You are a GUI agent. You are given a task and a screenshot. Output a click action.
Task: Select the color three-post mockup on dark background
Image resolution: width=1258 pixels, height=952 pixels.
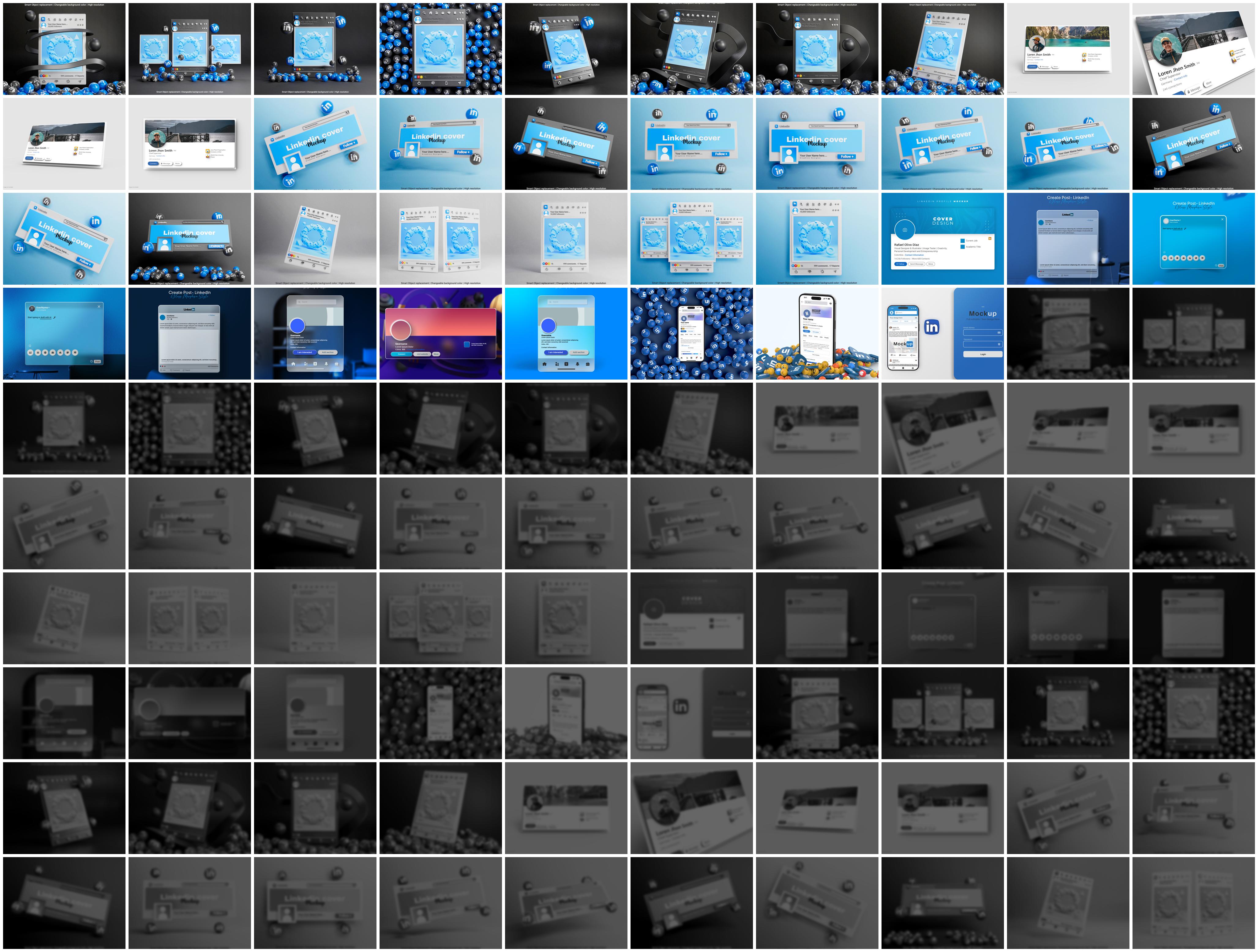[189, 49]
